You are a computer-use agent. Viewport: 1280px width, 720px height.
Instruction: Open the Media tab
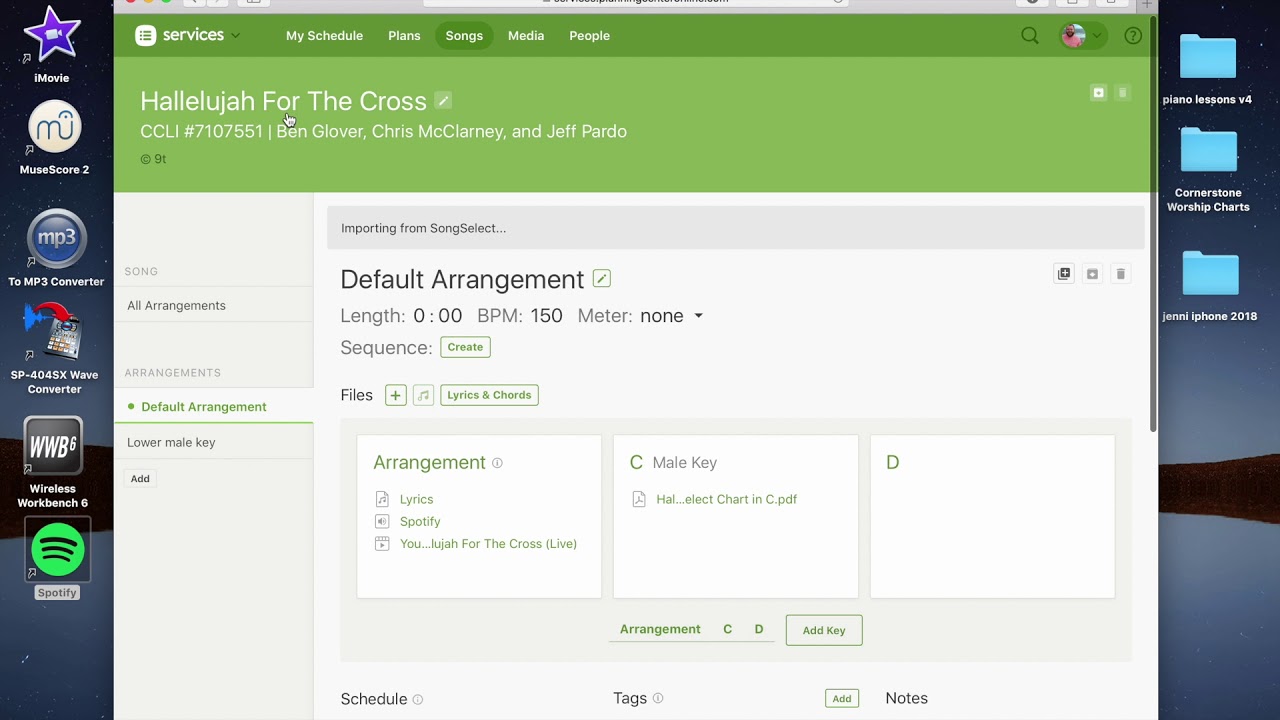point(526,36)
